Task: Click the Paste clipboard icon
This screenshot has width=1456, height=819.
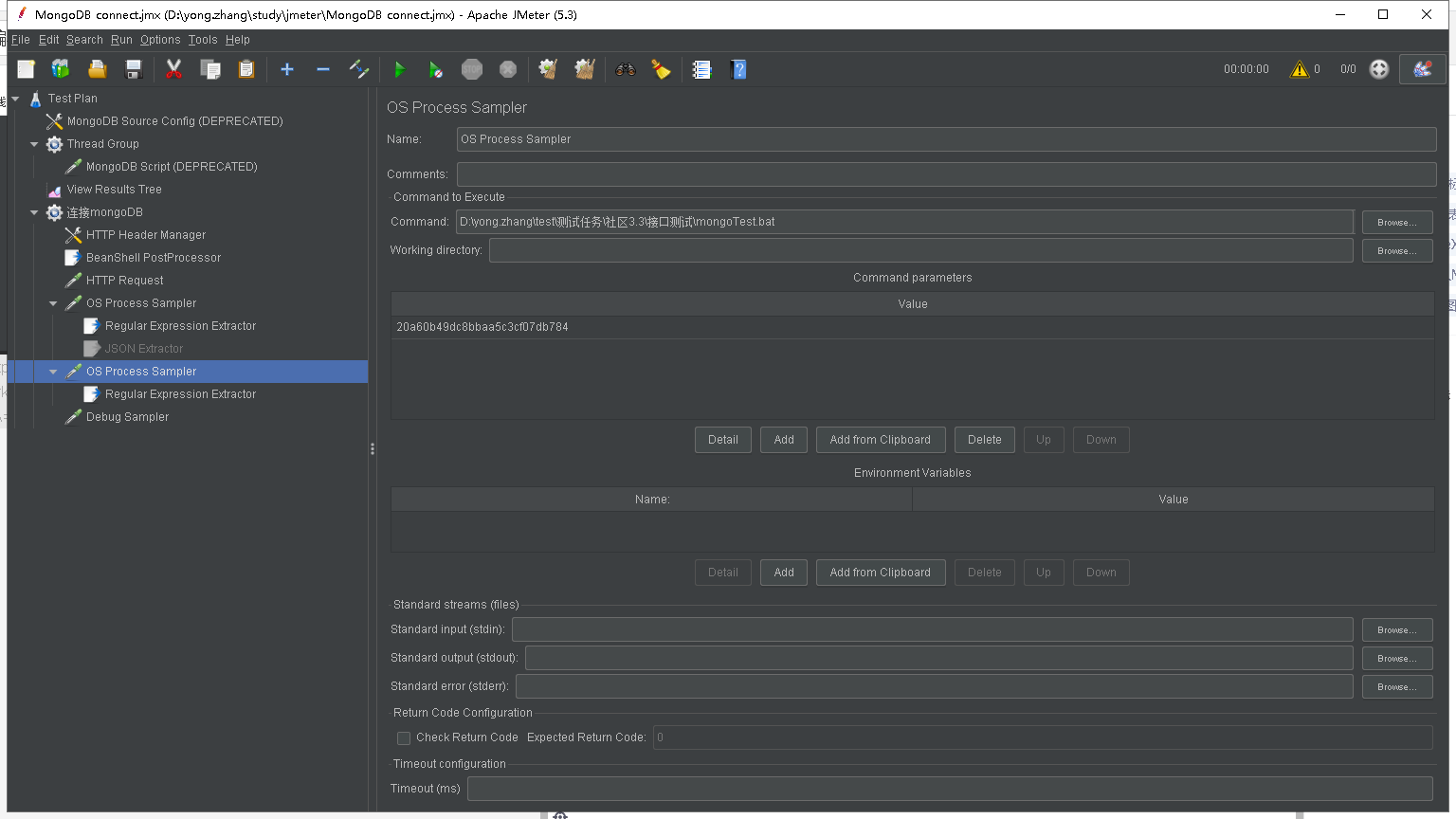Action: (x=246, y=69)
